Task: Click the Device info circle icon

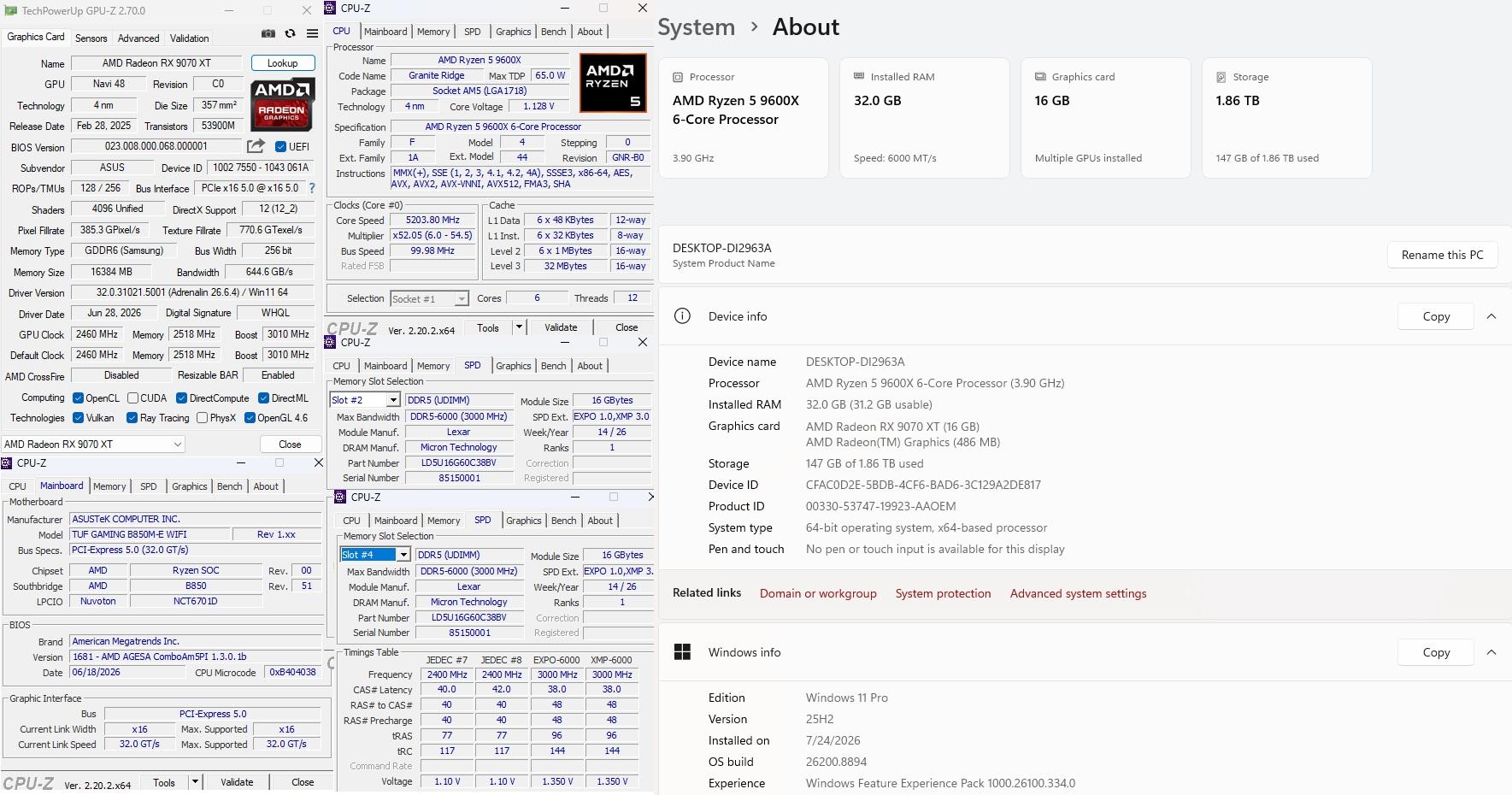Action: click(682, 316)
